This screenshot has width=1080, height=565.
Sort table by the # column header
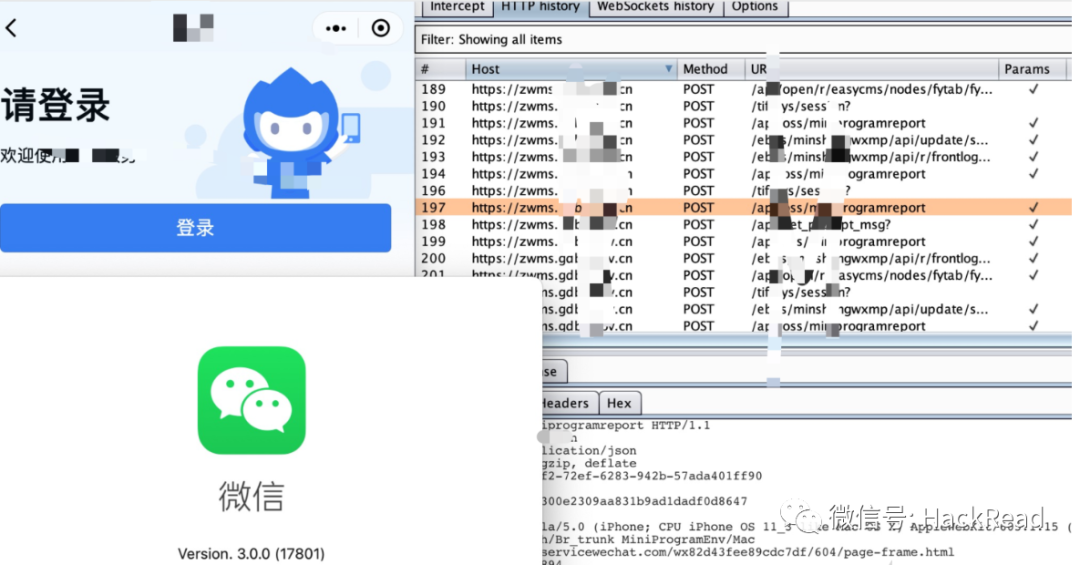point(440,69)
